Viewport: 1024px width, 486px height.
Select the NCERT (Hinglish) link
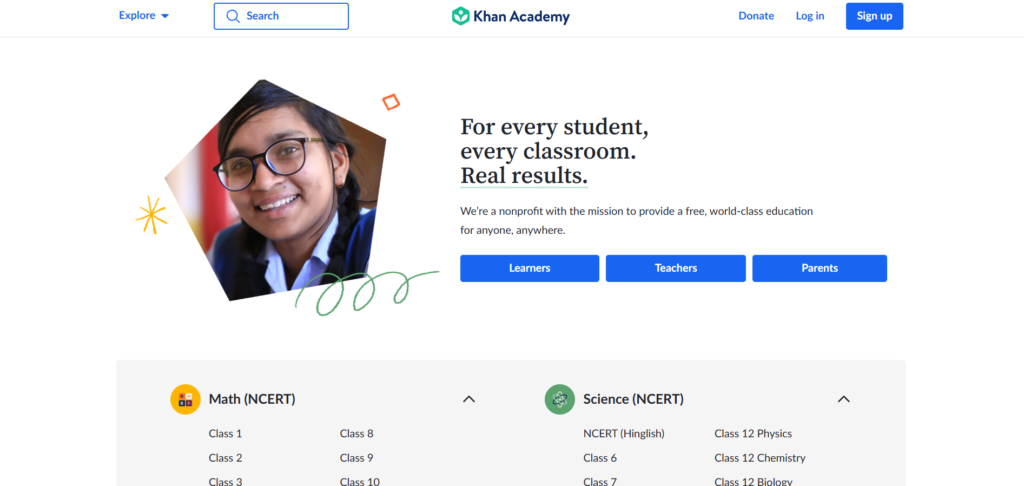[623, 434]
